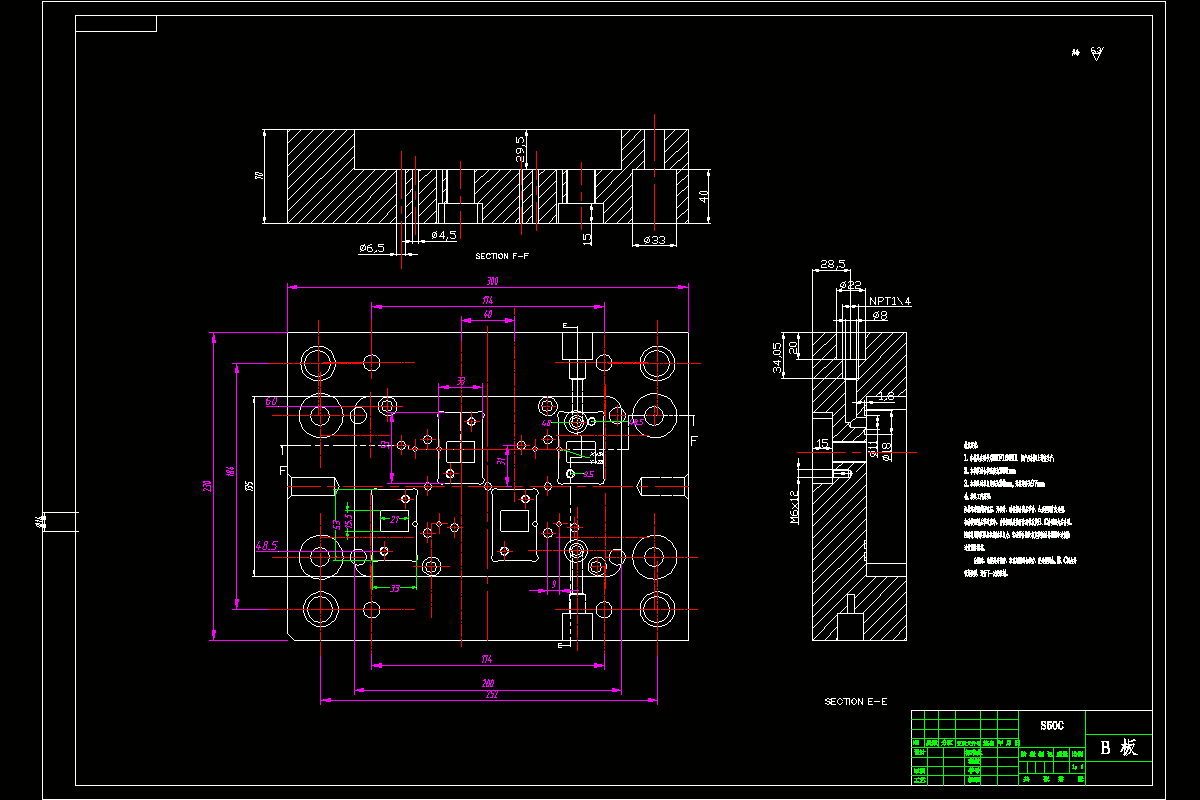The width and height of the screenshot is (1200, 800).
Task: Click the 174 dimension at bottom of plan view
Action: (x=488, y=659)
